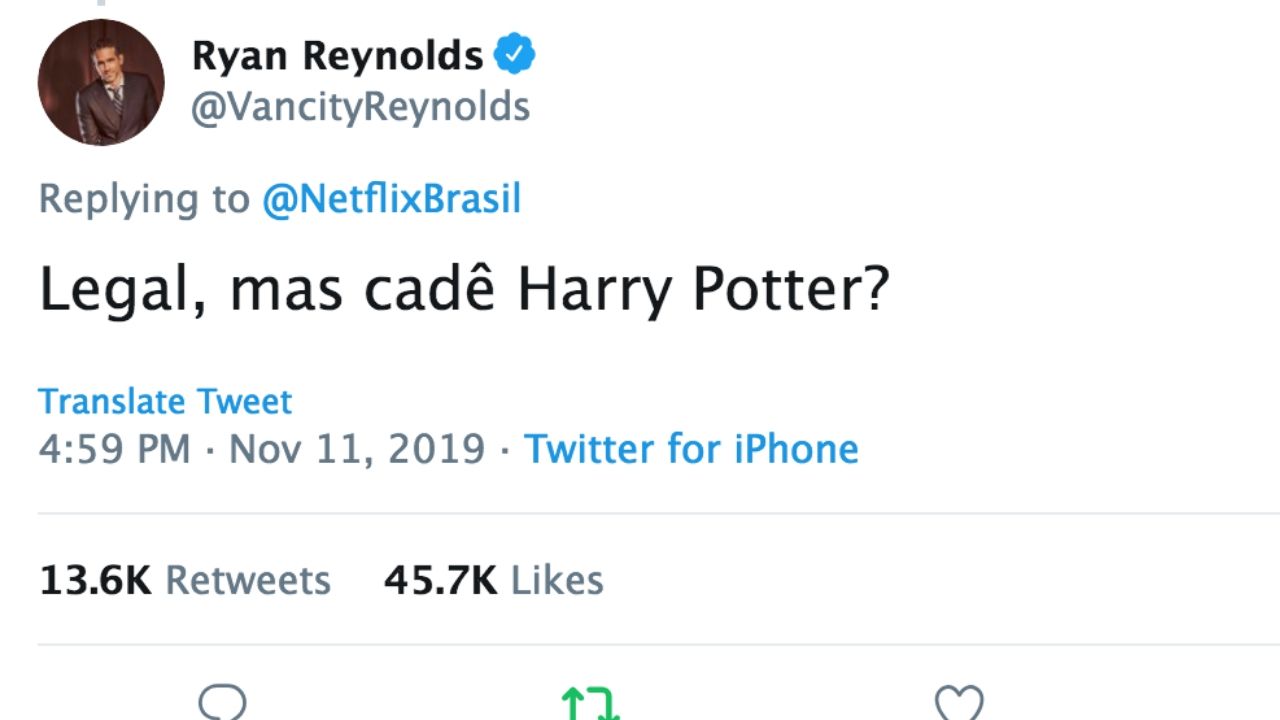
Task: Open the @NetflixBrasil profile link
Action: (x=393, y=199)
